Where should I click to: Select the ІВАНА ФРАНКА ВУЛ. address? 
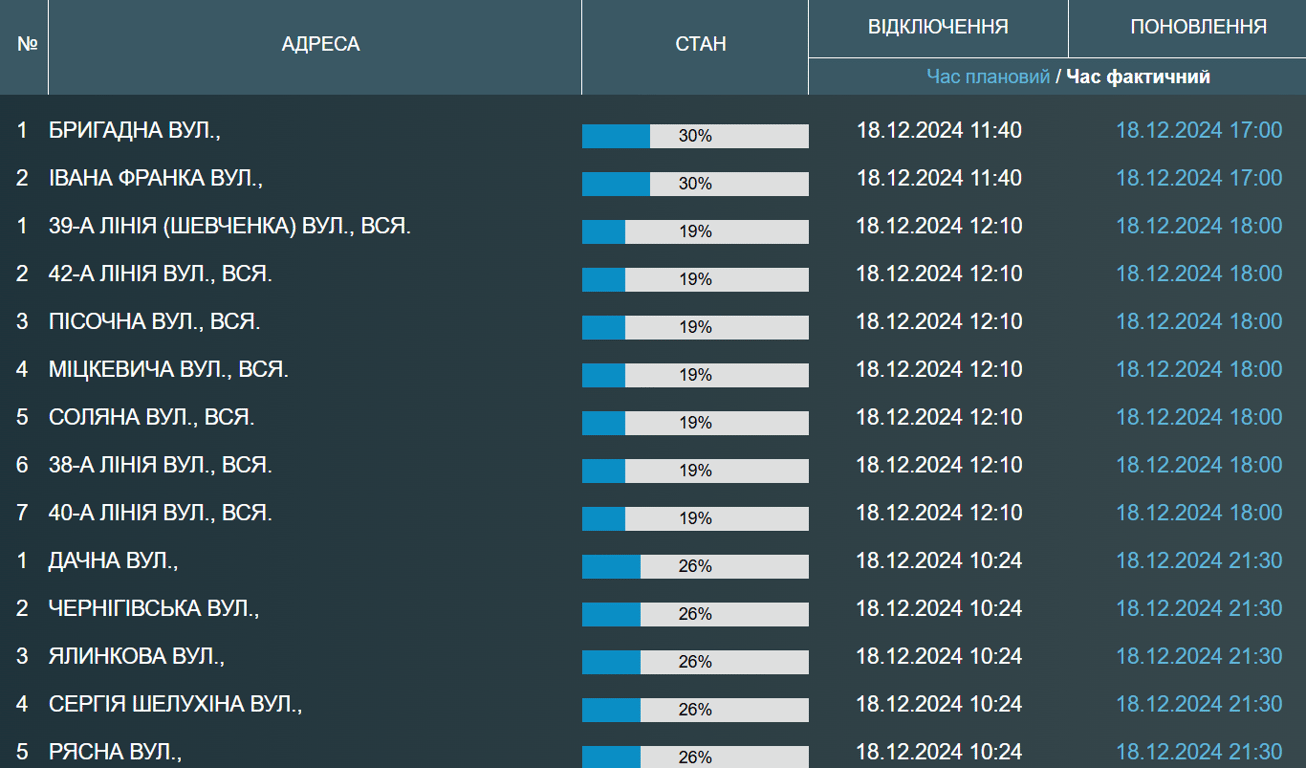pos(155,178)
